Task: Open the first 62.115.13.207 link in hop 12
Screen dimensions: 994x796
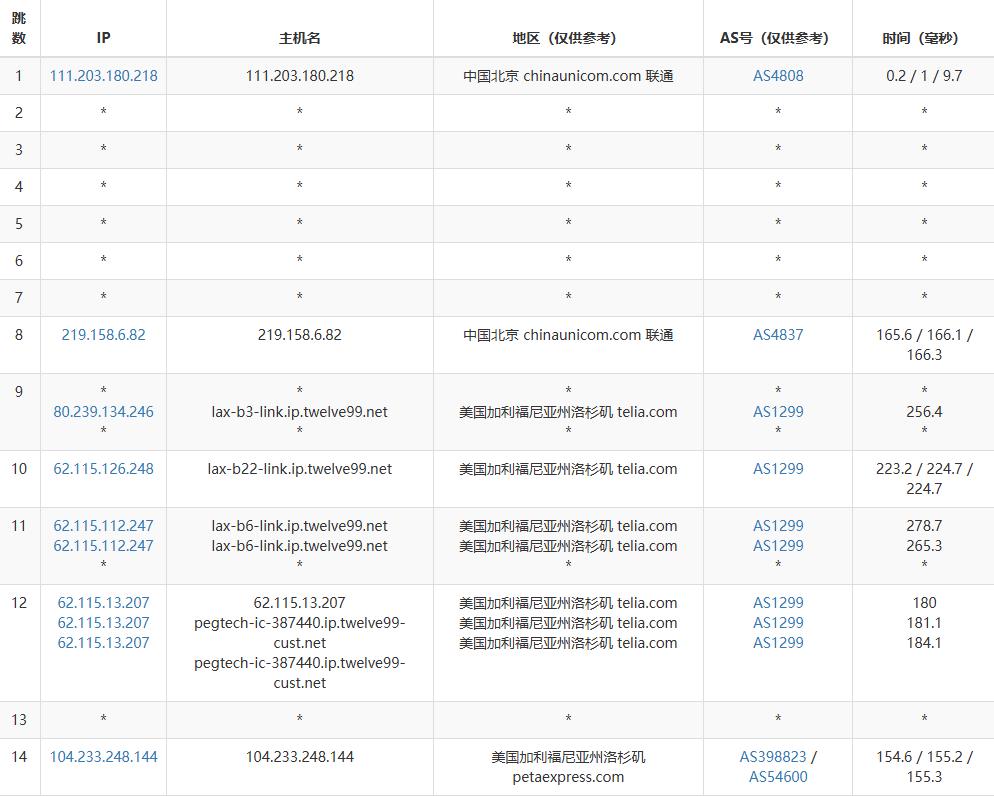Action: click(103, 603)
